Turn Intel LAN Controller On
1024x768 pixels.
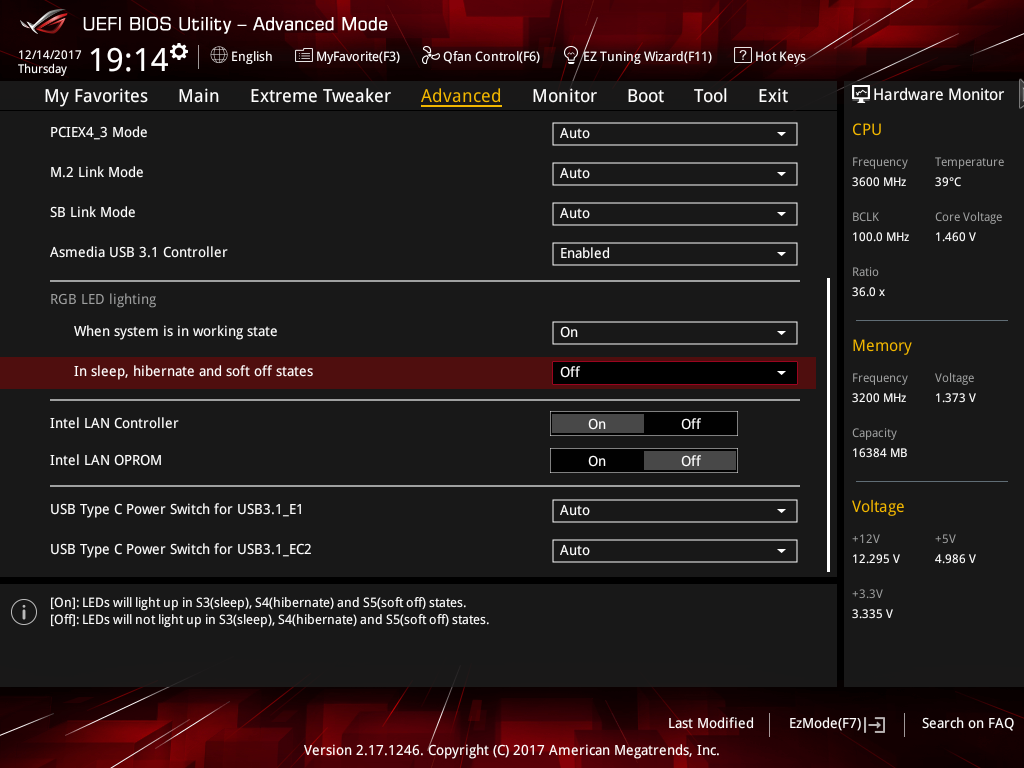(x=597, y=424)
